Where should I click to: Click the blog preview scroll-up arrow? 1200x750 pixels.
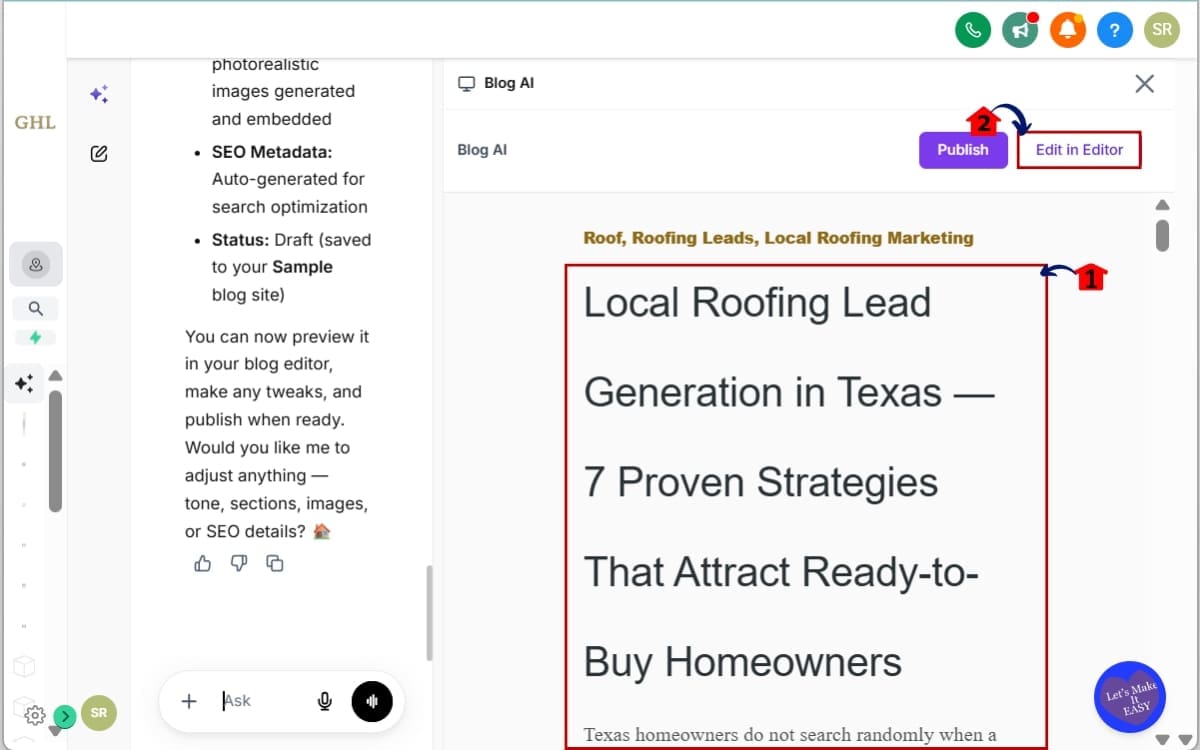click(1162, 205)
